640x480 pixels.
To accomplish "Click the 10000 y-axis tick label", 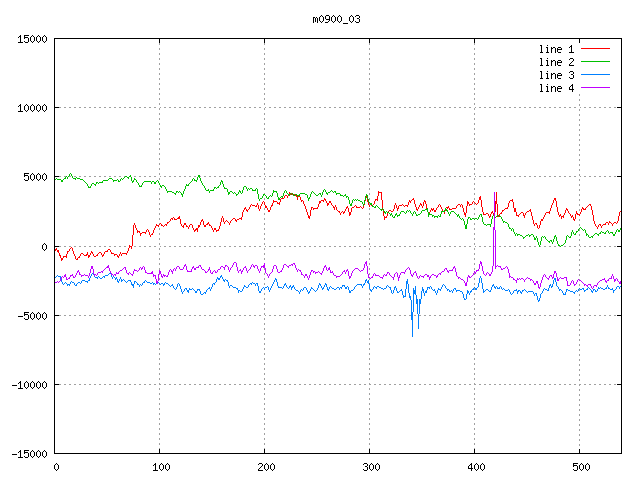I will (x=32, y=108).
